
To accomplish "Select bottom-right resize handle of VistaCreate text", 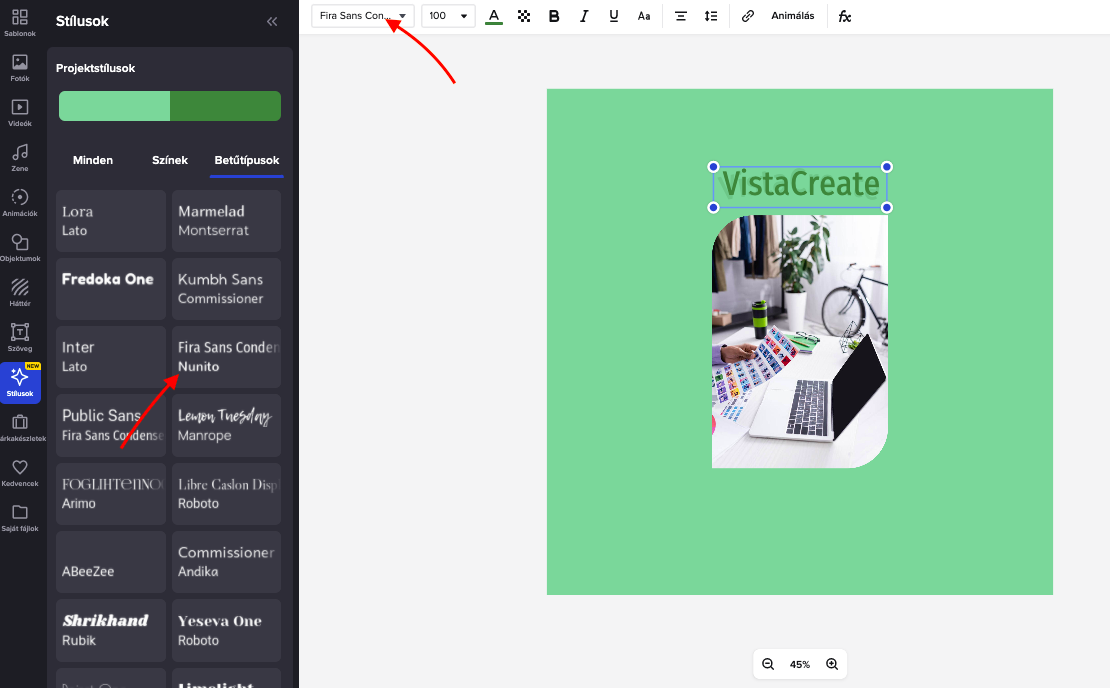I will [886, 207].
